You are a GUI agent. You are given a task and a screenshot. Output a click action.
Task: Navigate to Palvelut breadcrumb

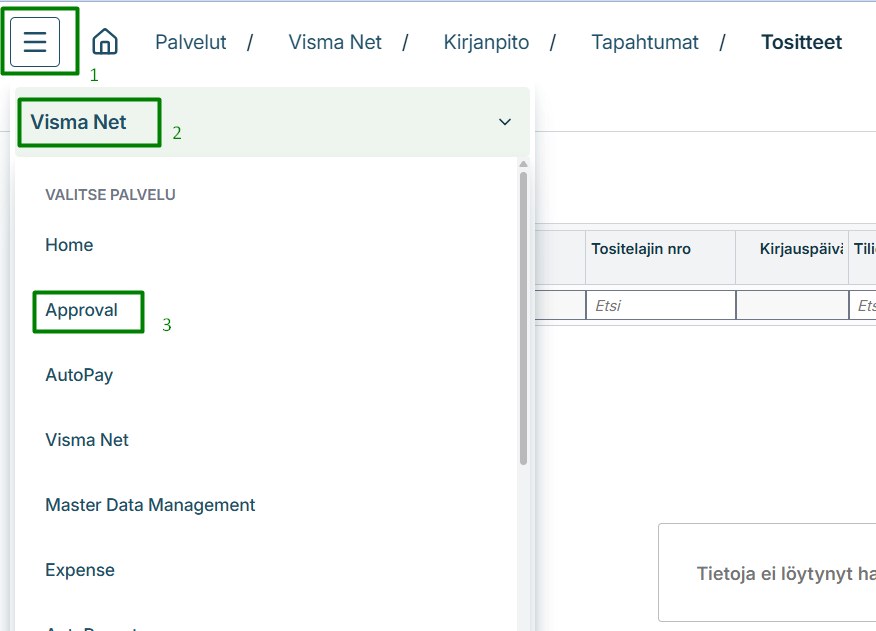coord(191,42)
